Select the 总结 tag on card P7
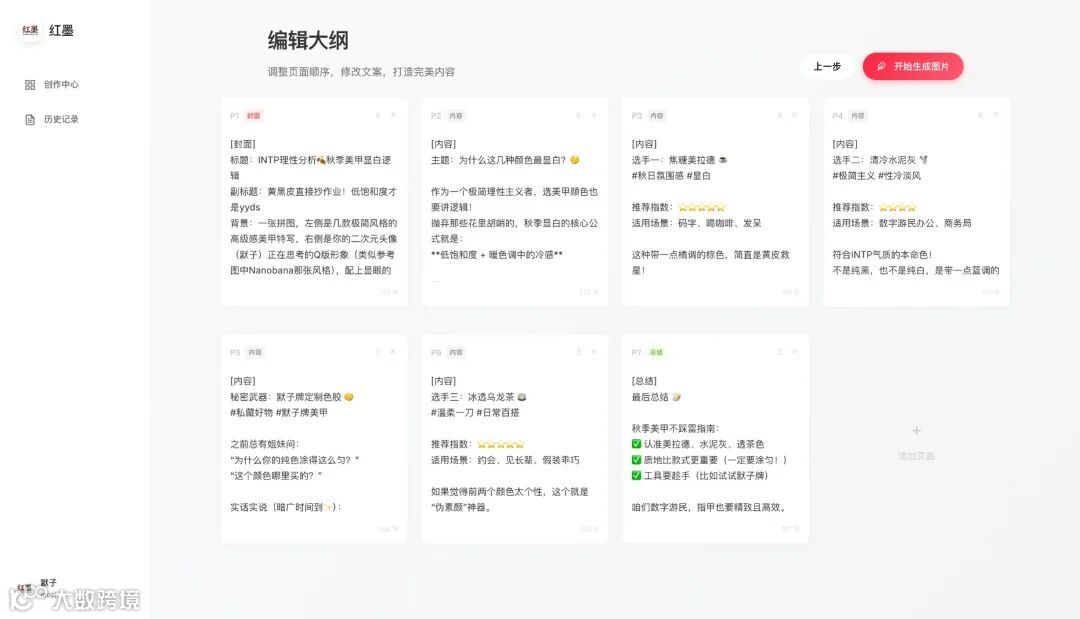Screen dimensions: 1080x619 (657, 352)
